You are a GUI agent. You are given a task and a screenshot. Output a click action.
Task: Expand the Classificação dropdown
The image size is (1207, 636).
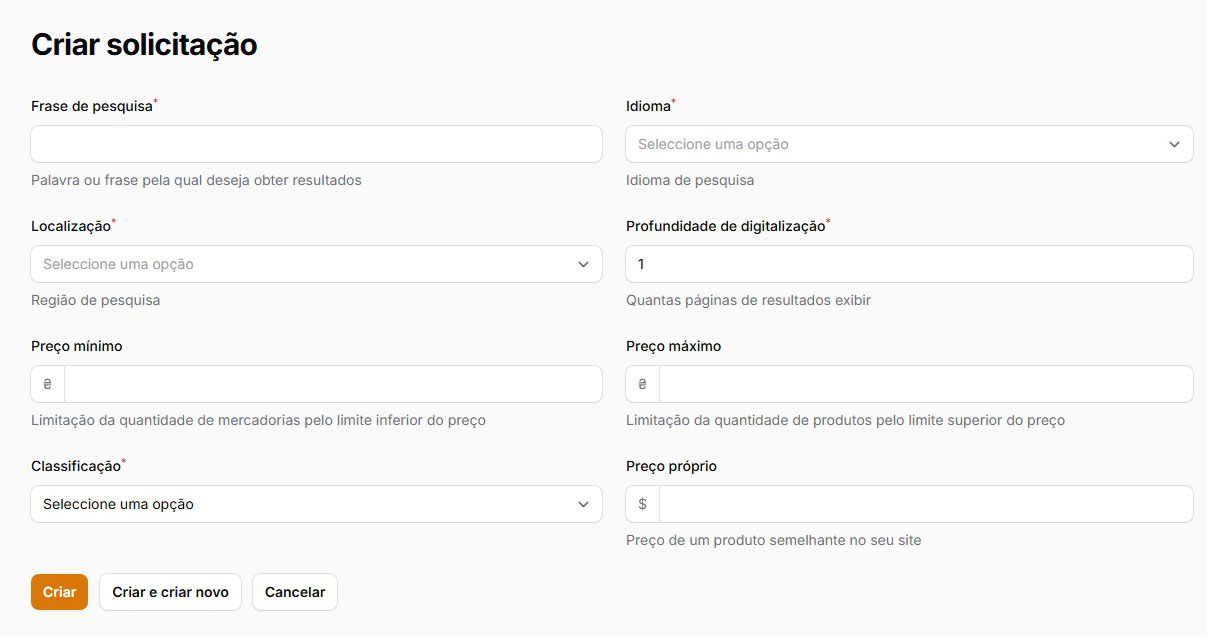(300, 504)
